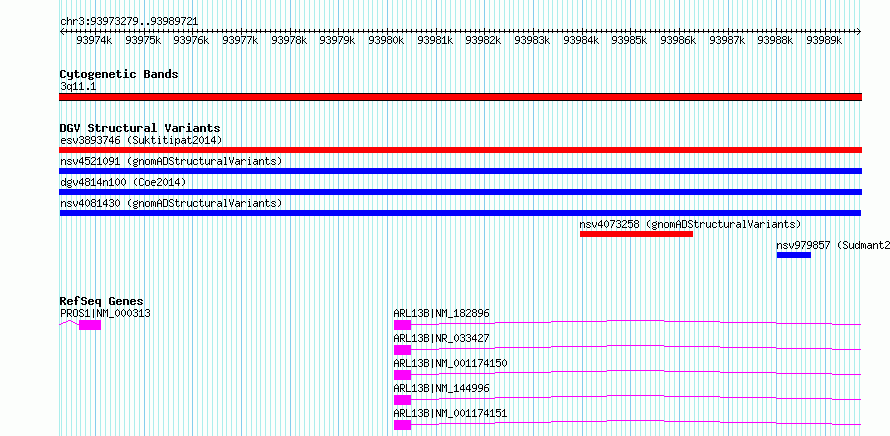Image resolution: width=890 pixels, height=436 pixels.
Task: Click the dgv4814n100 (Coe2014) variant label
Action: 123,182
